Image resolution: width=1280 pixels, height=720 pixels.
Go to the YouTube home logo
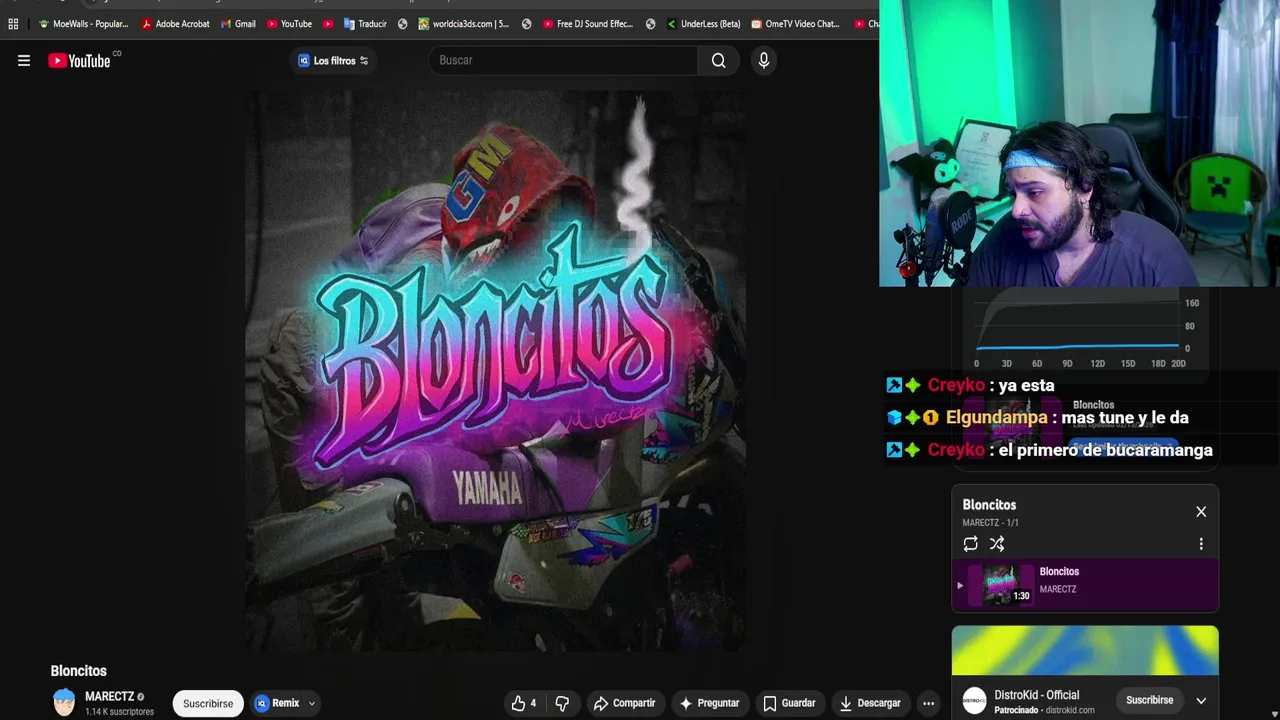click(80, 61)
